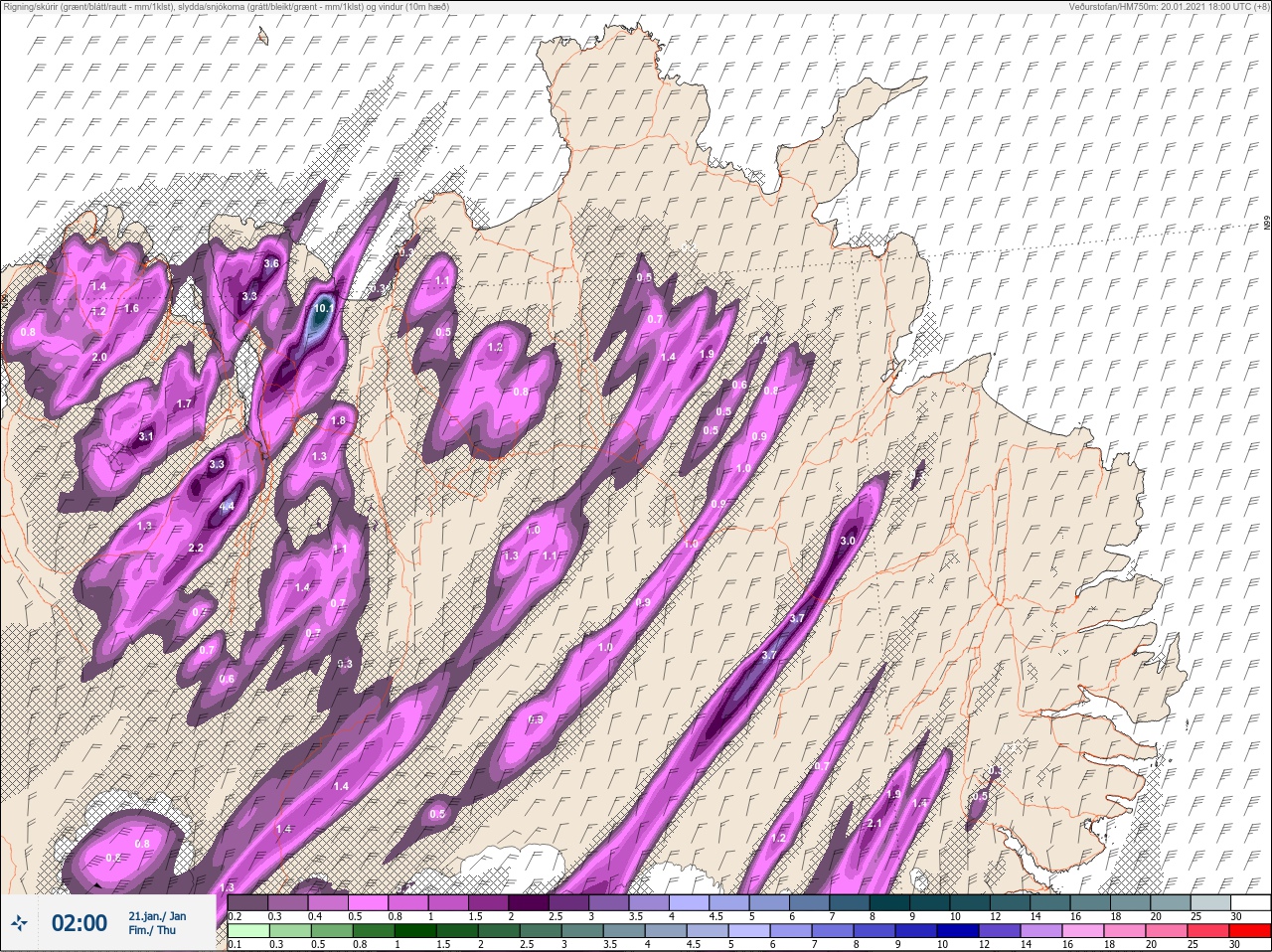Screen dimensions: 1272x952
Task: Pick the bright pink 0.5–0.8 legend swatch, upper row
Action: [x=368, y=903]
